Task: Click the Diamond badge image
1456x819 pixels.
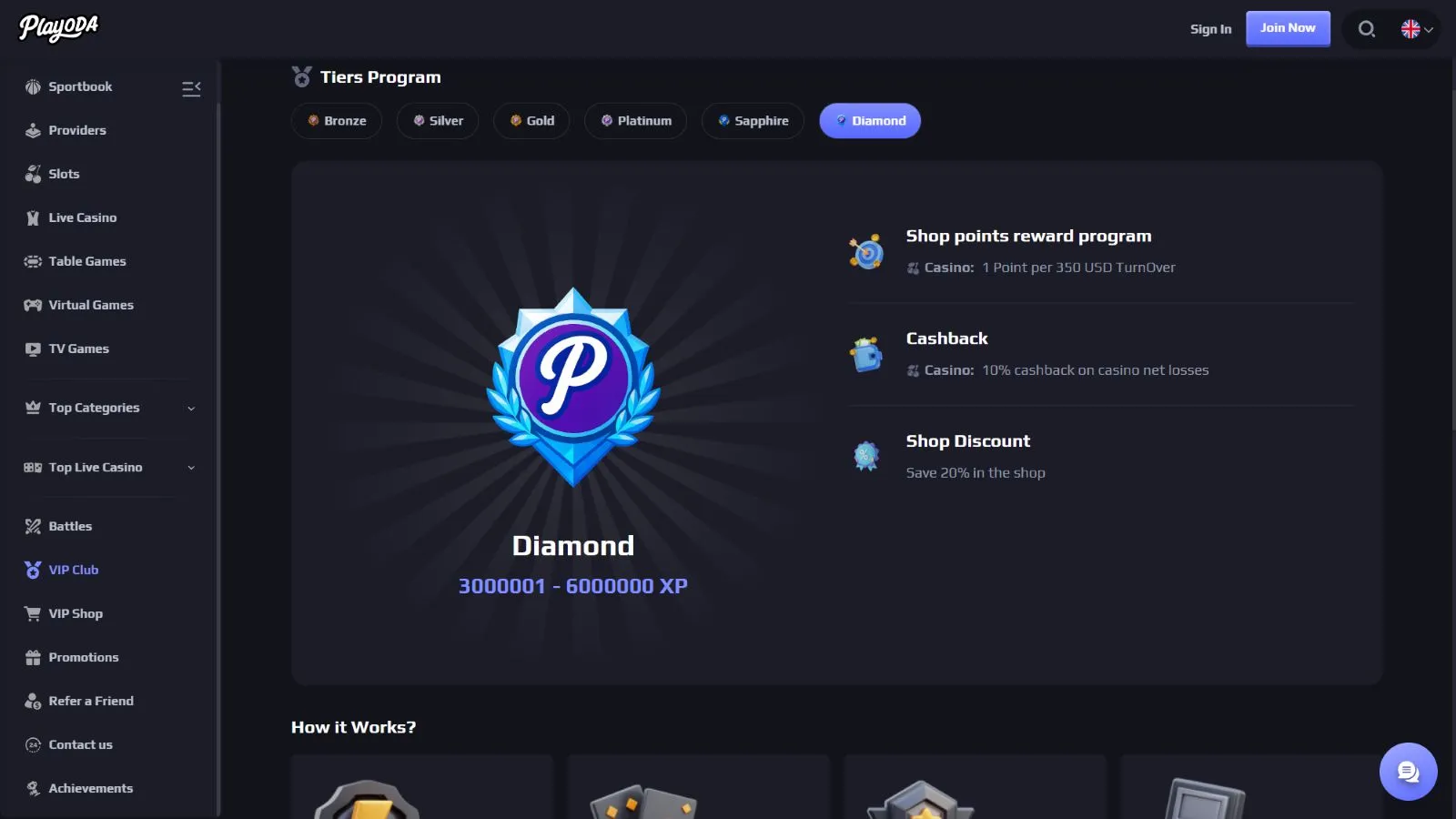Action: pos(573,387)
